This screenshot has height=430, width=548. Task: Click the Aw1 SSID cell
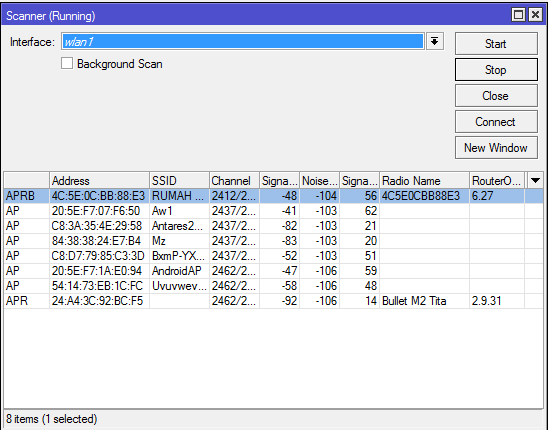pyautogui.click(x=179, y=211)
